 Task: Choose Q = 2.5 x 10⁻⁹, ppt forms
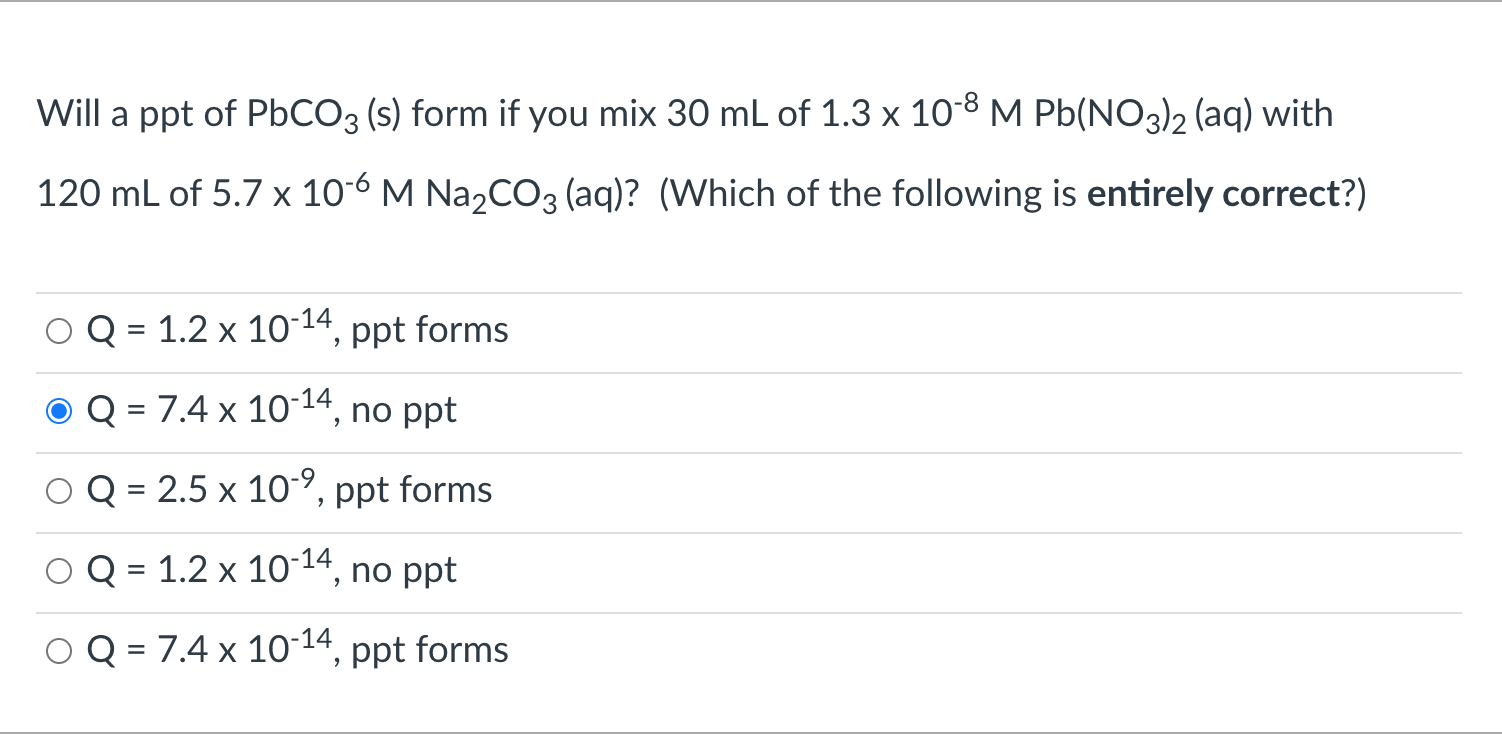(288, 489)
